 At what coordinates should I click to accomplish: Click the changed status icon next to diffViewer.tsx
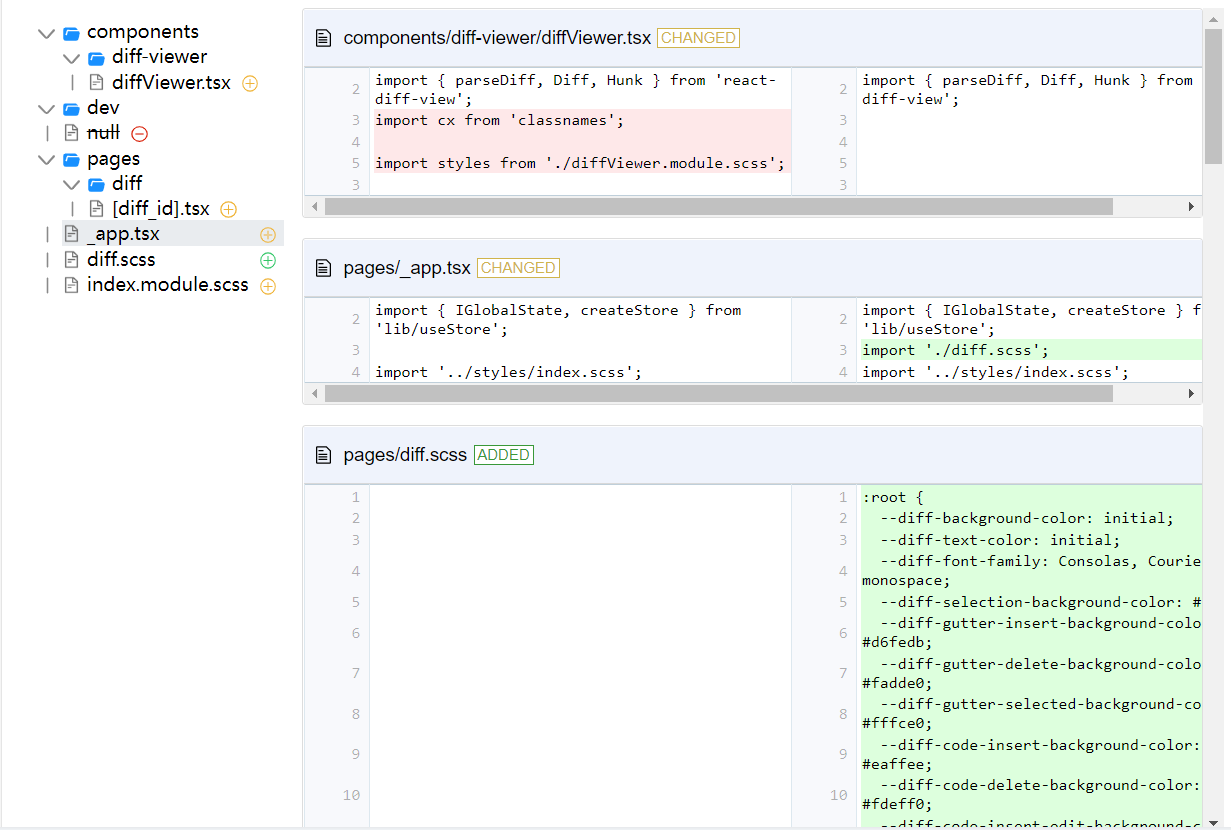point(250,84)
